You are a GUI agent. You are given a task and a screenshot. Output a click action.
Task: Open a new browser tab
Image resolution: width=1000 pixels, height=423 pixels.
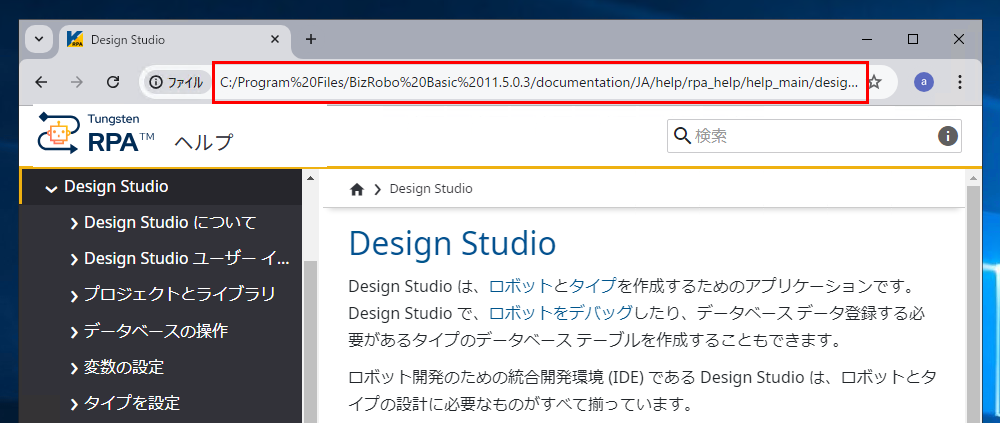tap(311, 40)
